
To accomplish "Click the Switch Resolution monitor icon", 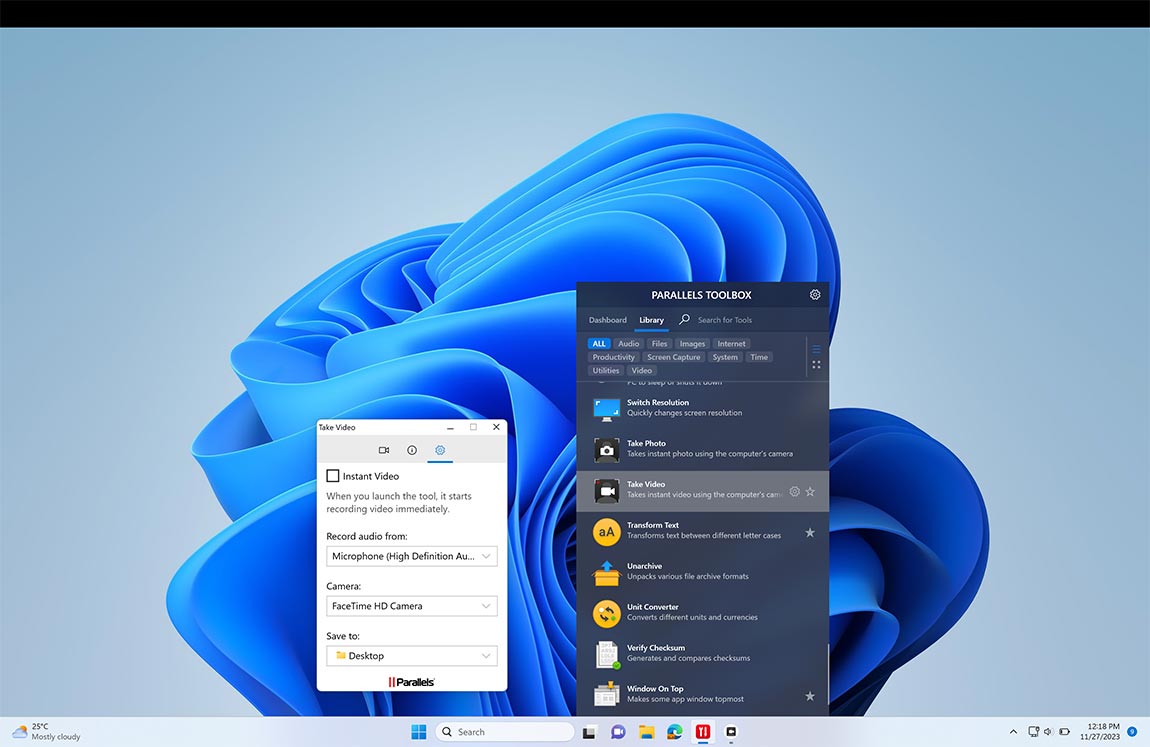I will pyautogui.click(x=606, y=408).
